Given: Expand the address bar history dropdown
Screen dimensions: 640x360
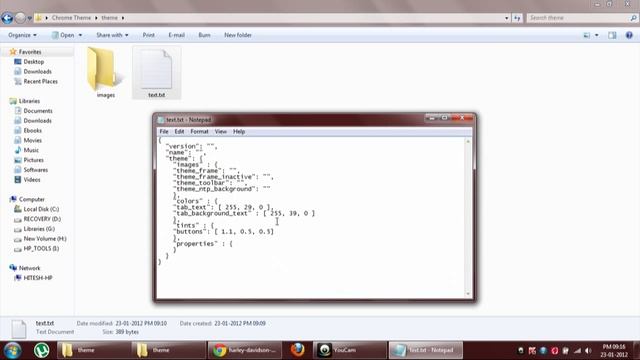Looking at the screenshot, I should (x=507, y=18).
